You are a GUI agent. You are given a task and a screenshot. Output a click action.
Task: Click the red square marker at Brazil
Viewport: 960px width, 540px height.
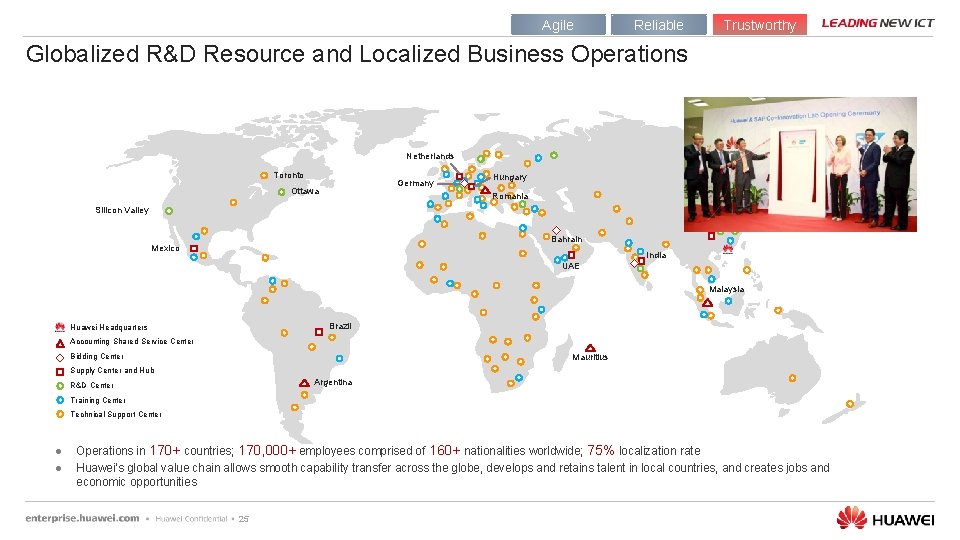[x=318, y=331]
